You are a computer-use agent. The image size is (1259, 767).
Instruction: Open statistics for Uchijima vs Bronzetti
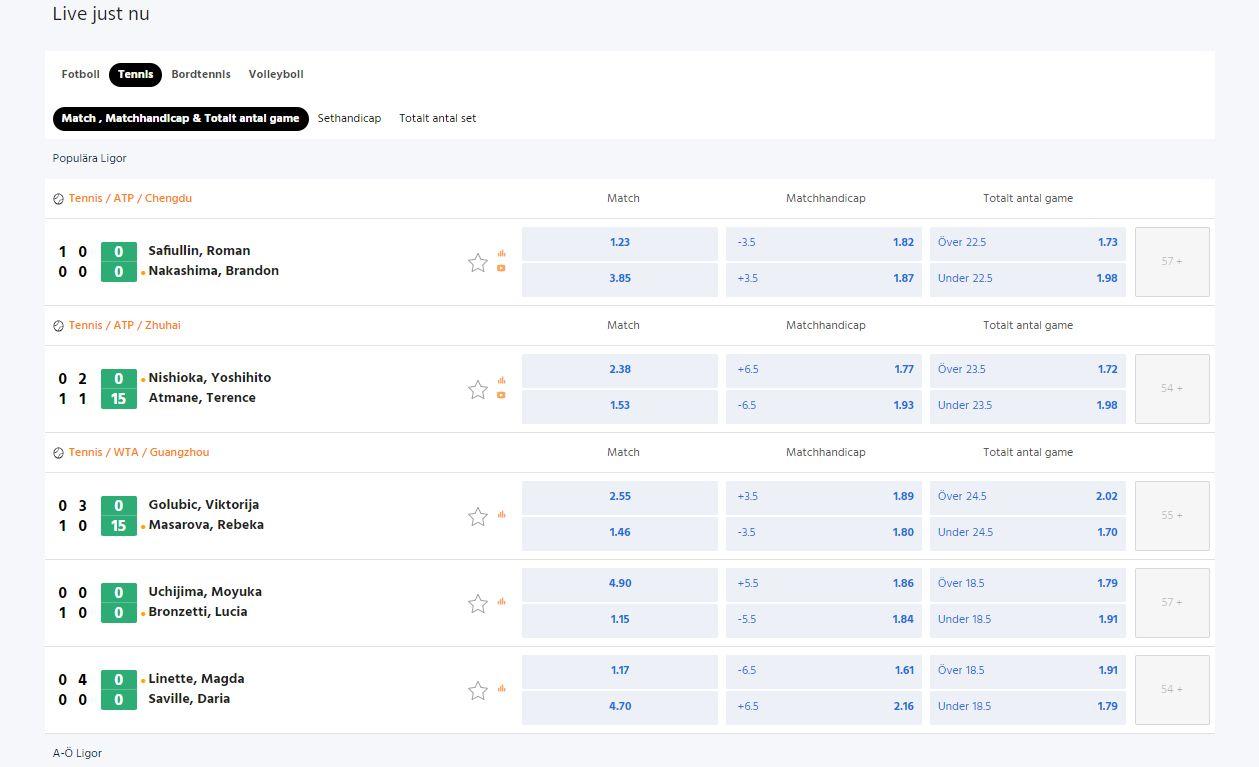click(x=502, y=601)
